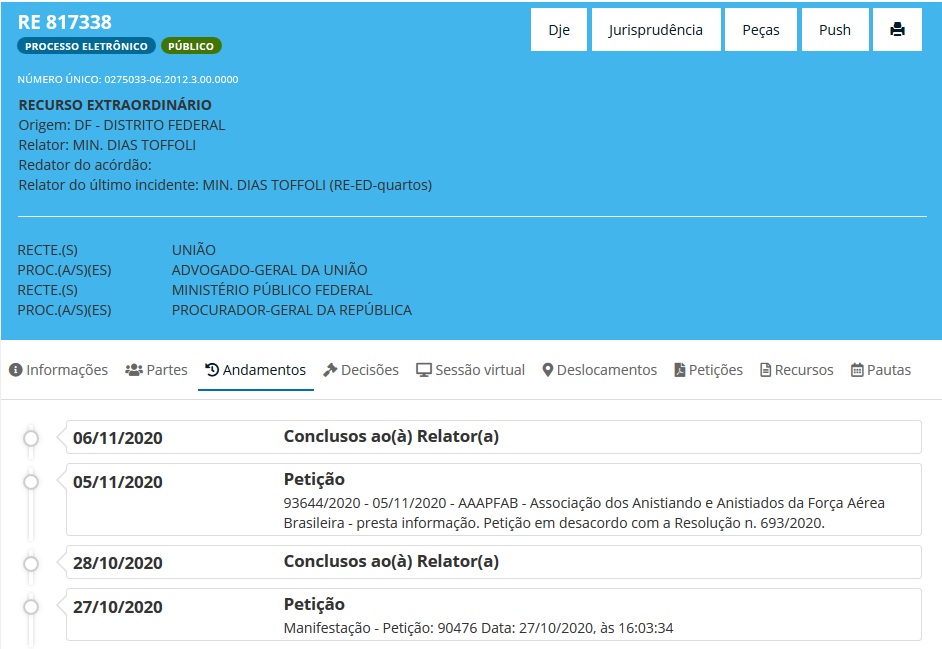Image resolution: width=942 pixels, height=649 pixels.
Task: Click MINISTÉRIO PÚBLICO FEDERAL text
Action: pyautogui.click(x=272, y=290)
